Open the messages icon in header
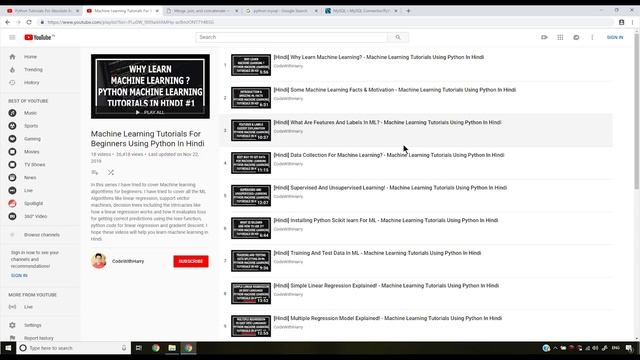Viewport: 640px width, 360px height. point(576,37)
